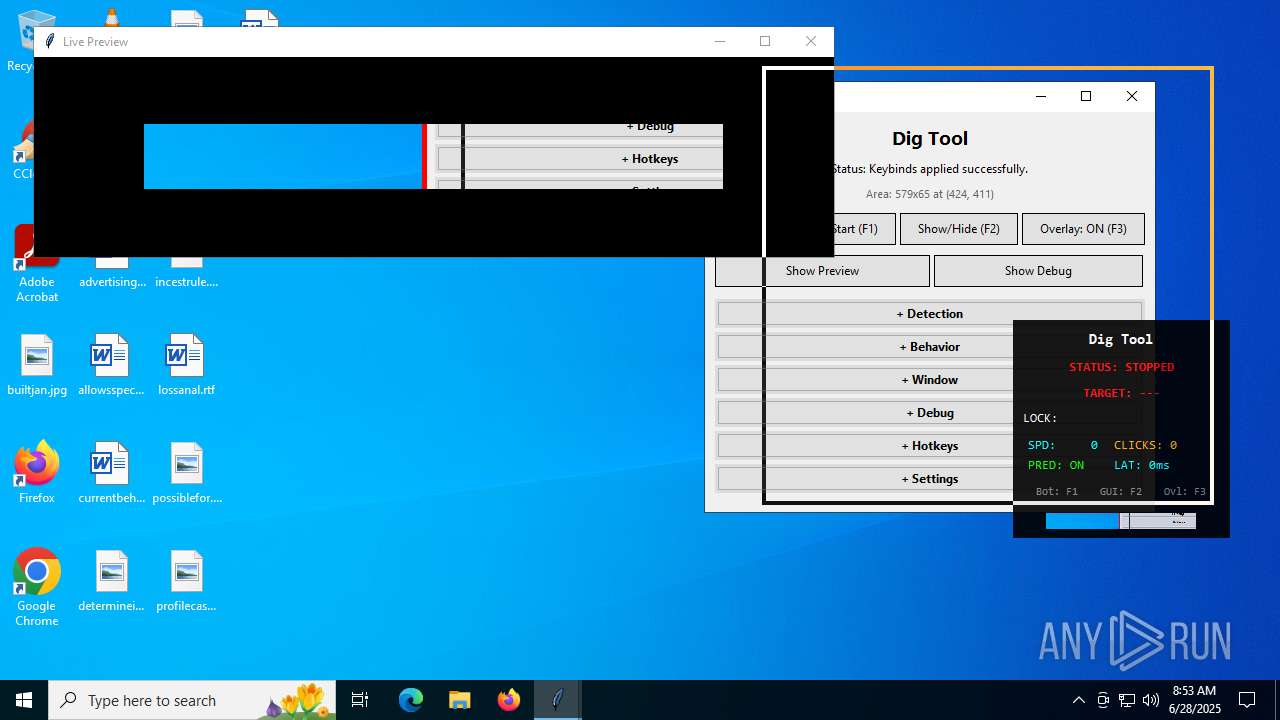The image size is (1280, 720).
Task: Click the 'LAT: 0ms' overlay text
Action: 1142,465
